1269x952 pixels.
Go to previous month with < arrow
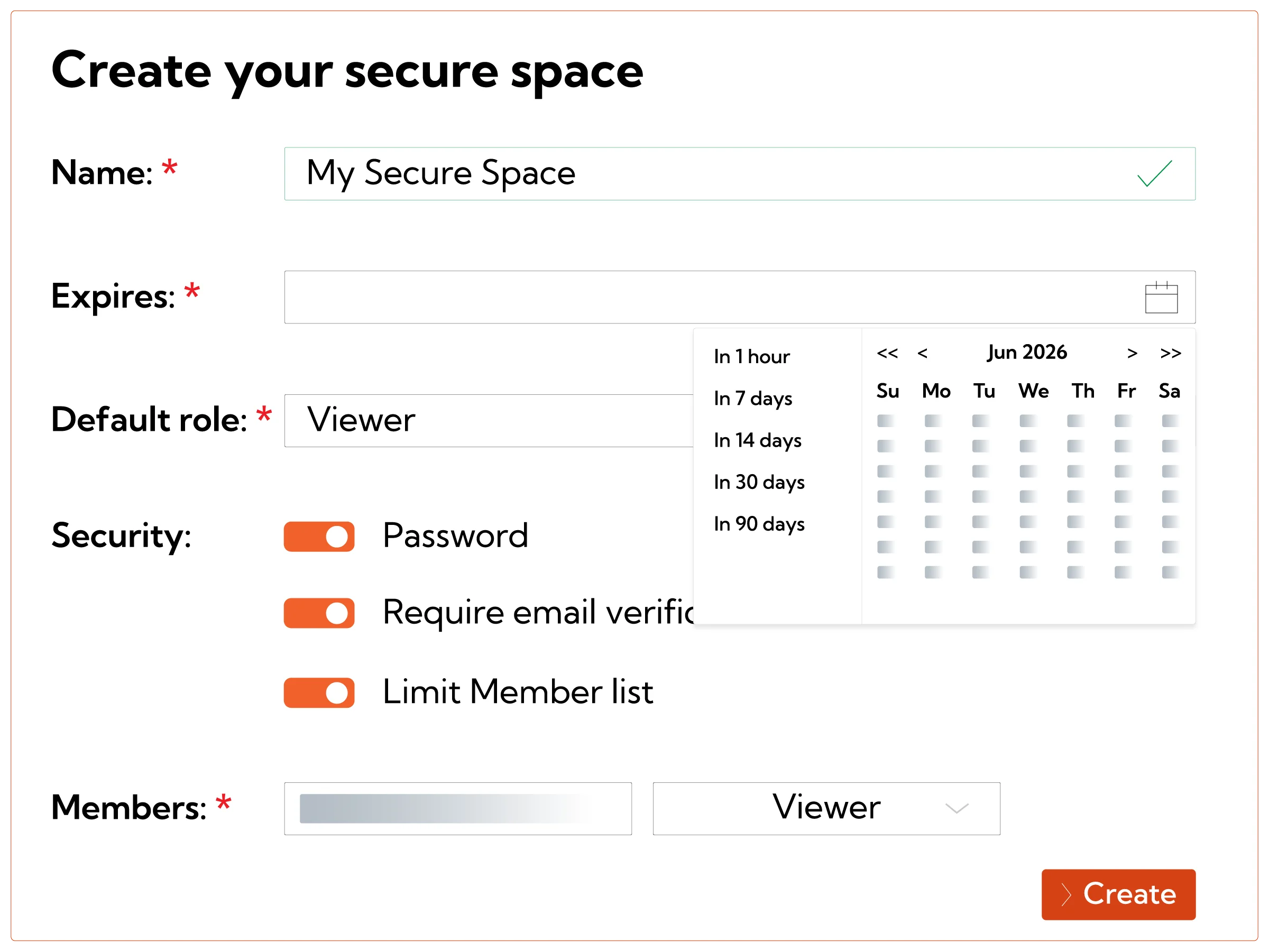coord(922,353)
